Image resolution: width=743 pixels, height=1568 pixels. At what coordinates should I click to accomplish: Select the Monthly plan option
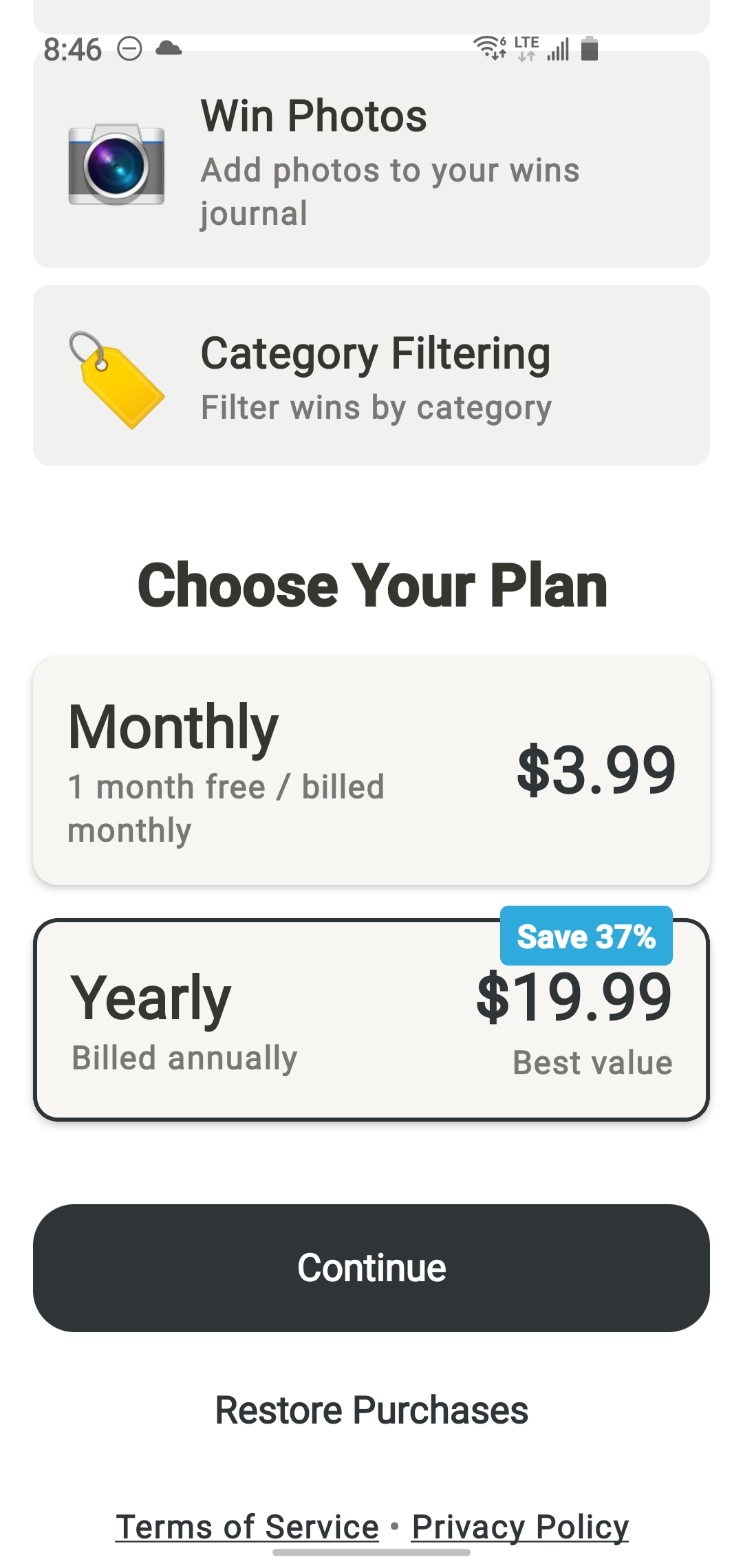(371, 770)
